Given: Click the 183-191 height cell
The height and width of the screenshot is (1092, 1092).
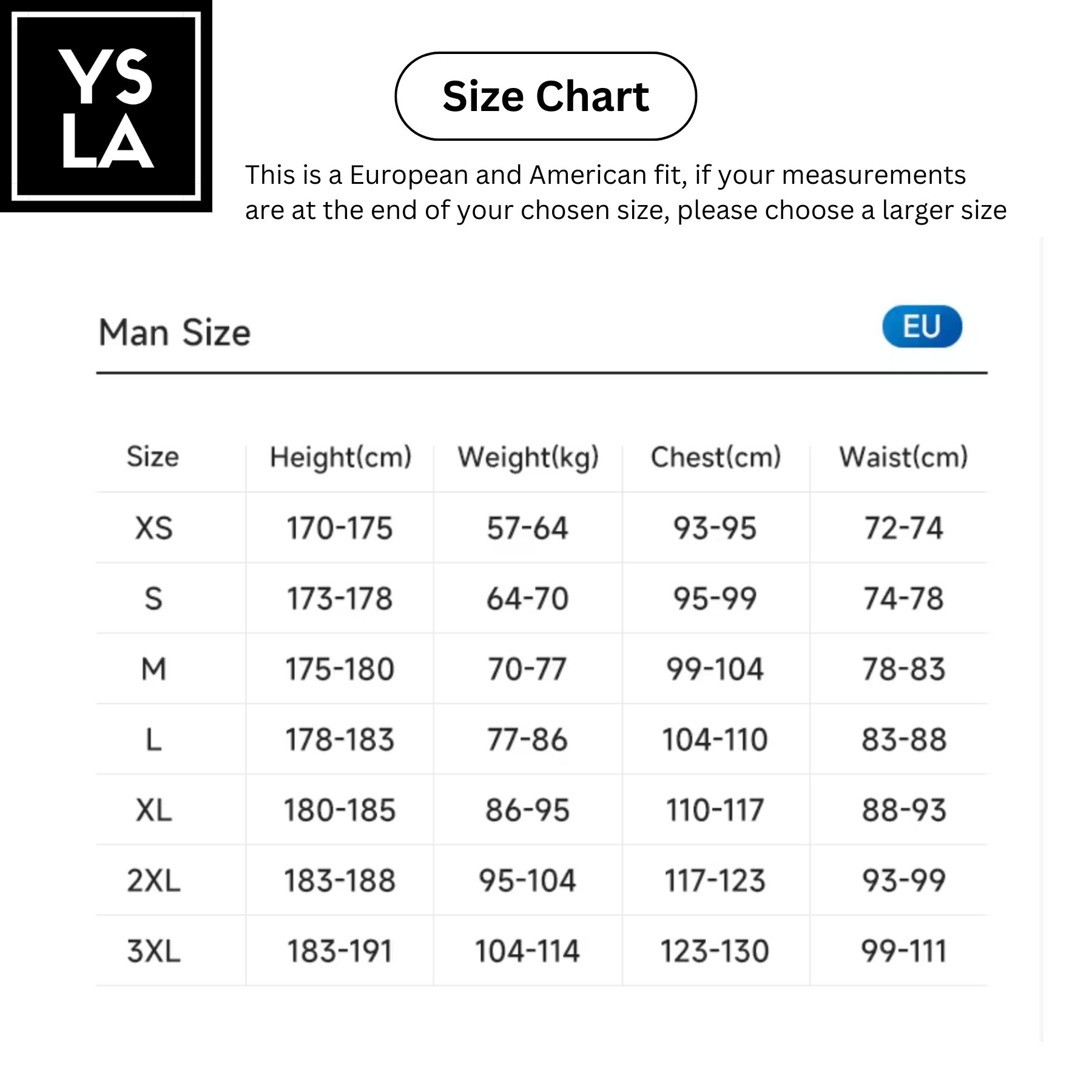Looking at the screenshot, I should [x=340, y=951].
